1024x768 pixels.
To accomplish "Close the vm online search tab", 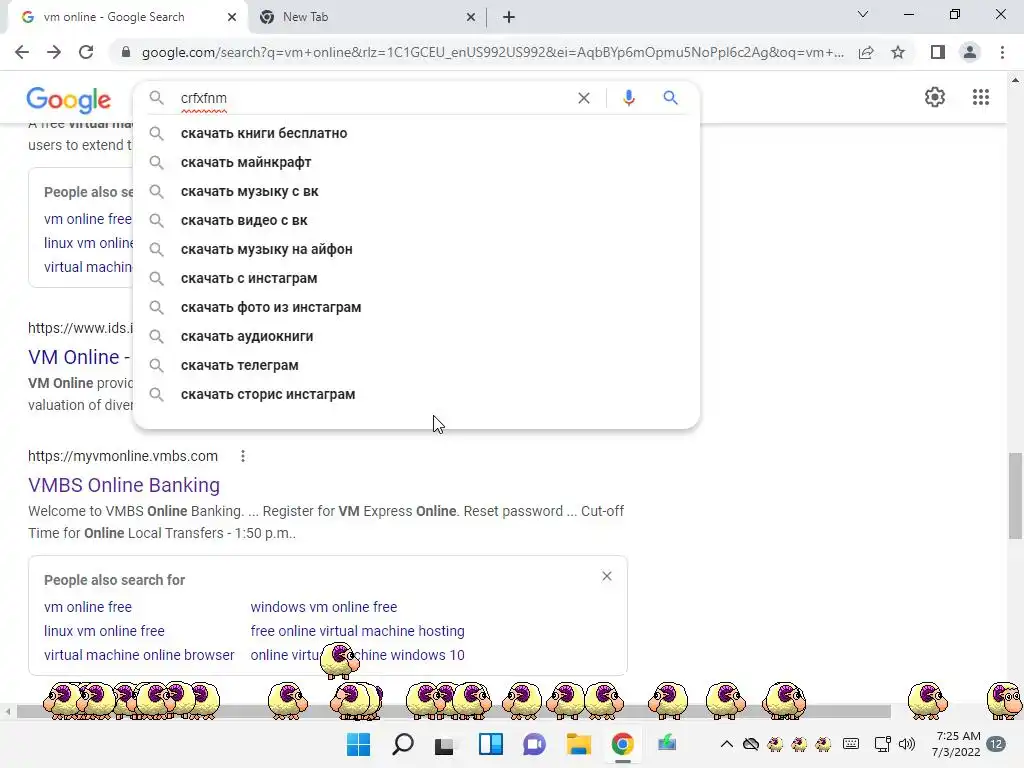I will tap(232, 17).
